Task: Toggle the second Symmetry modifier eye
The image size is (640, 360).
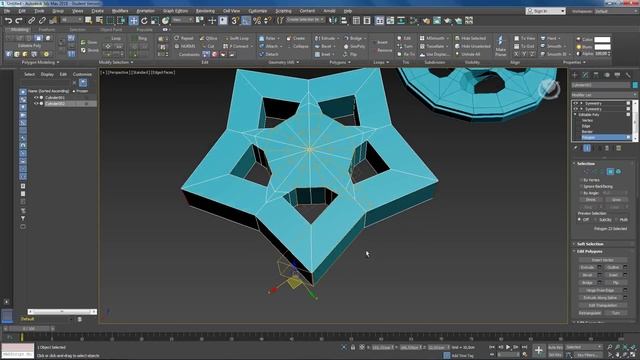Action: [x=576, y=109]
